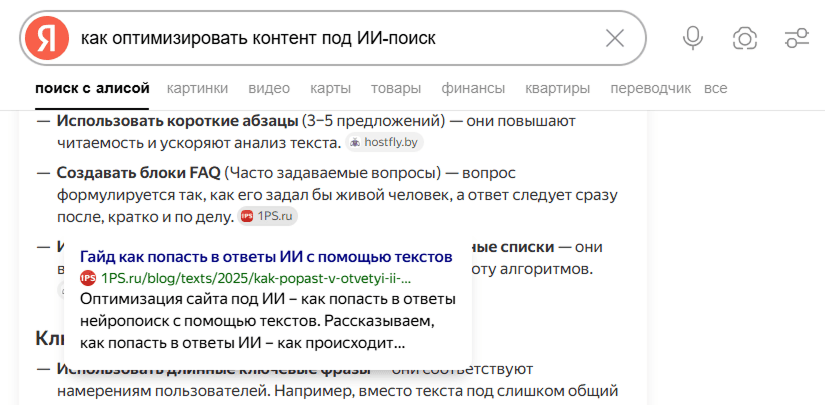
Task: Switch to the 'картинки' tab
Action: (x=197, y=88)
